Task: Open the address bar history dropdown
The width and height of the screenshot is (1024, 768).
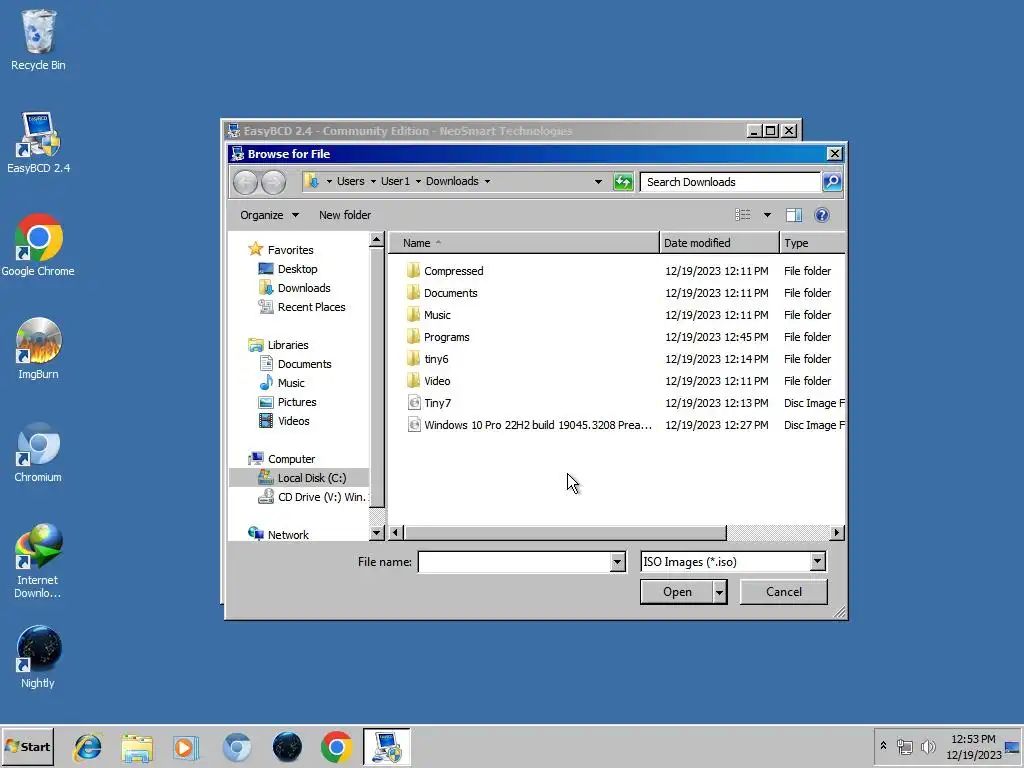Action: click(x=598, y=182)
